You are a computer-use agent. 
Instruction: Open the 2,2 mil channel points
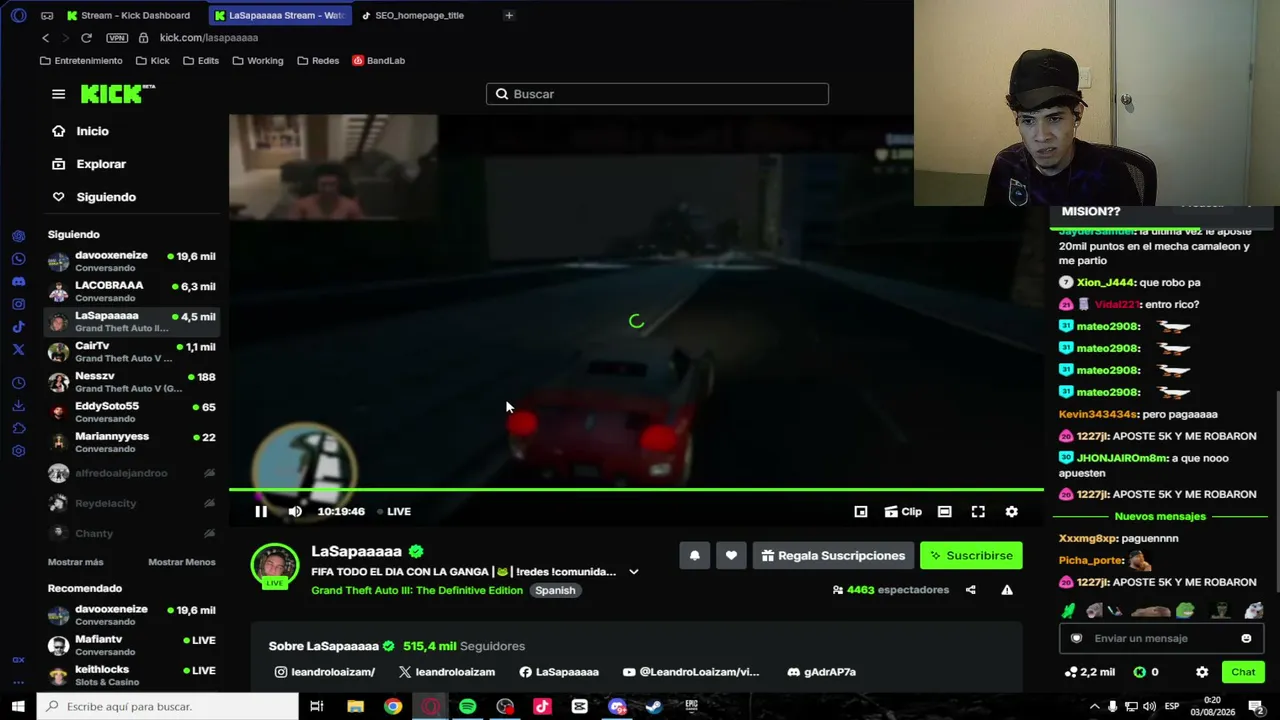(1090, 672)
